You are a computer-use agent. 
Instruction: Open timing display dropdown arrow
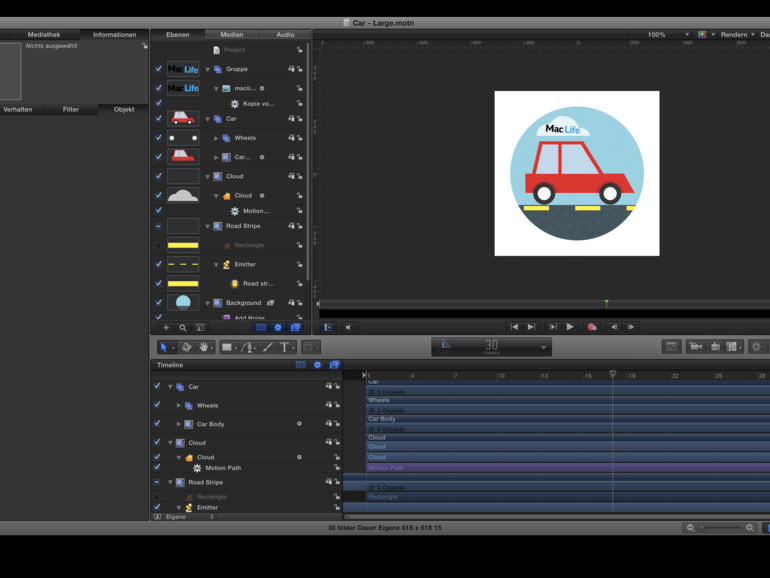[x=543, y=347]
